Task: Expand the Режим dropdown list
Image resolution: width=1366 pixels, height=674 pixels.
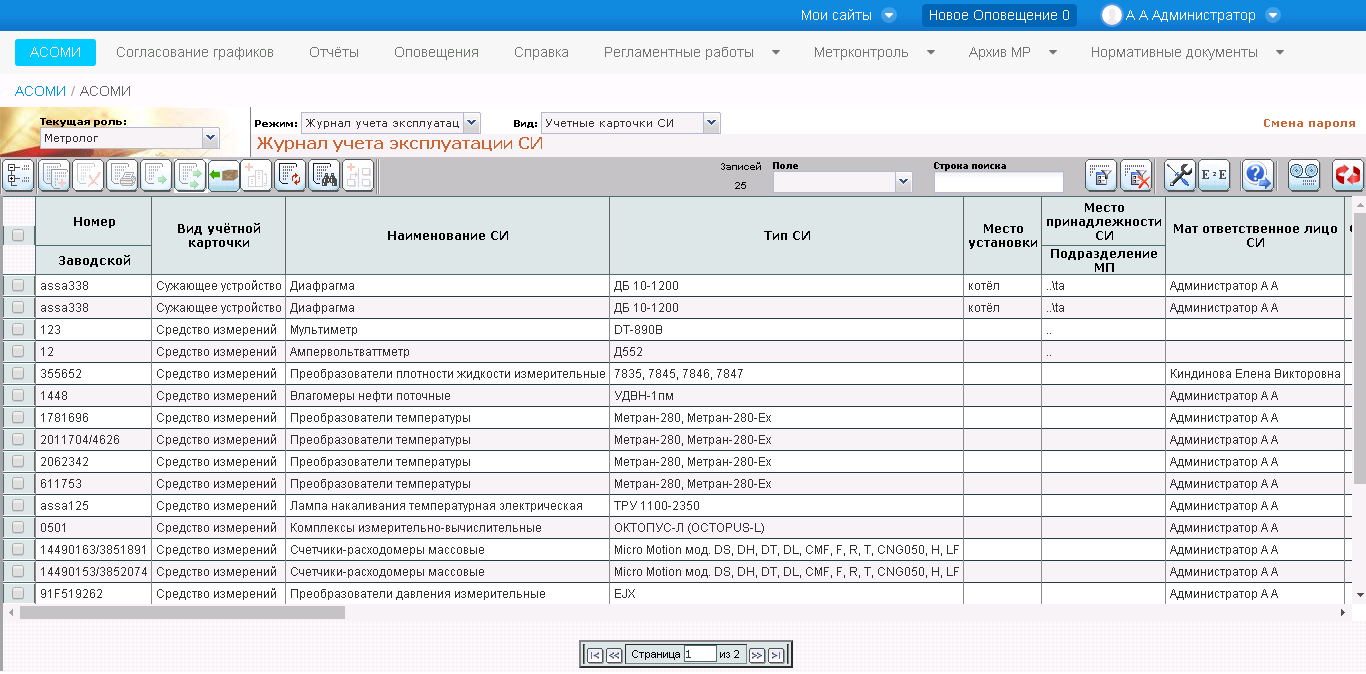Action: click(472, 123)
